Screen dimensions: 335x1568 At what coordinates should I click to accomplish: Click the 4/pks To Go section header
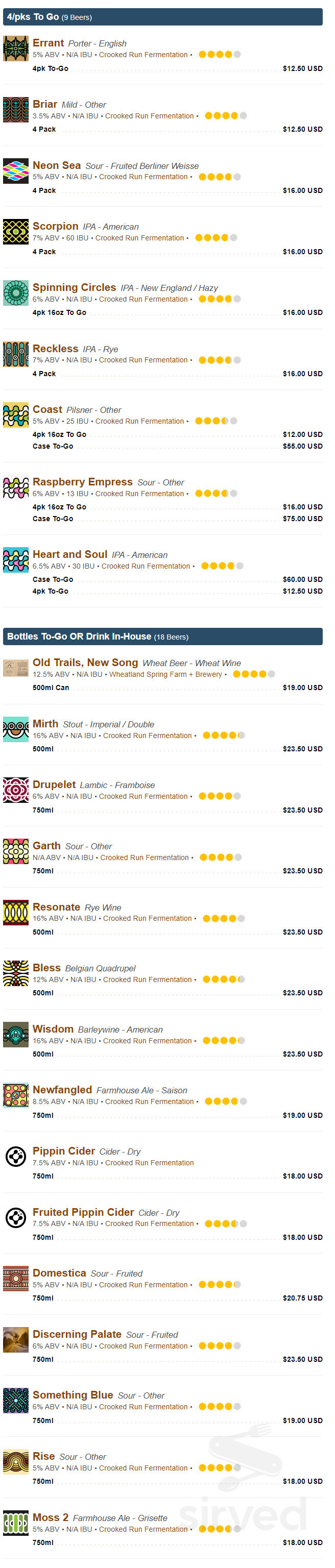click(162, 17)
